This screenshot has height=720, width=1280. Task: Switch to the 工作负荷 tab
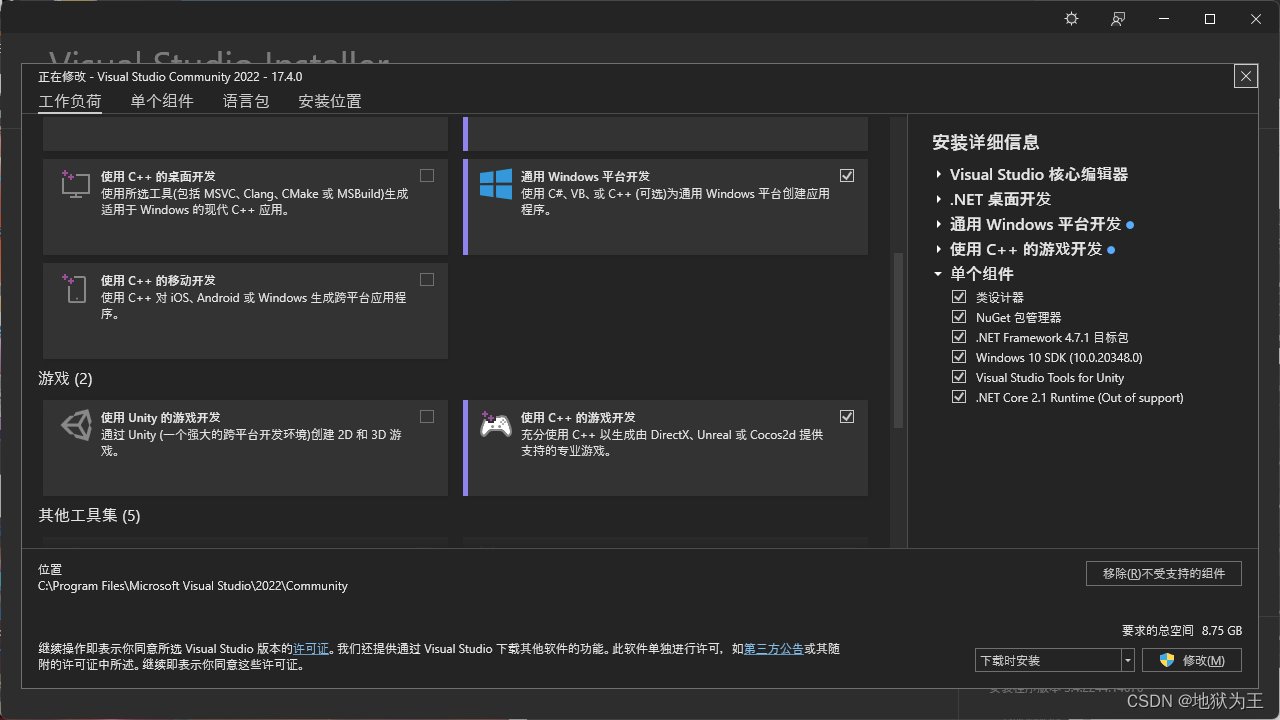coord(70,101)
